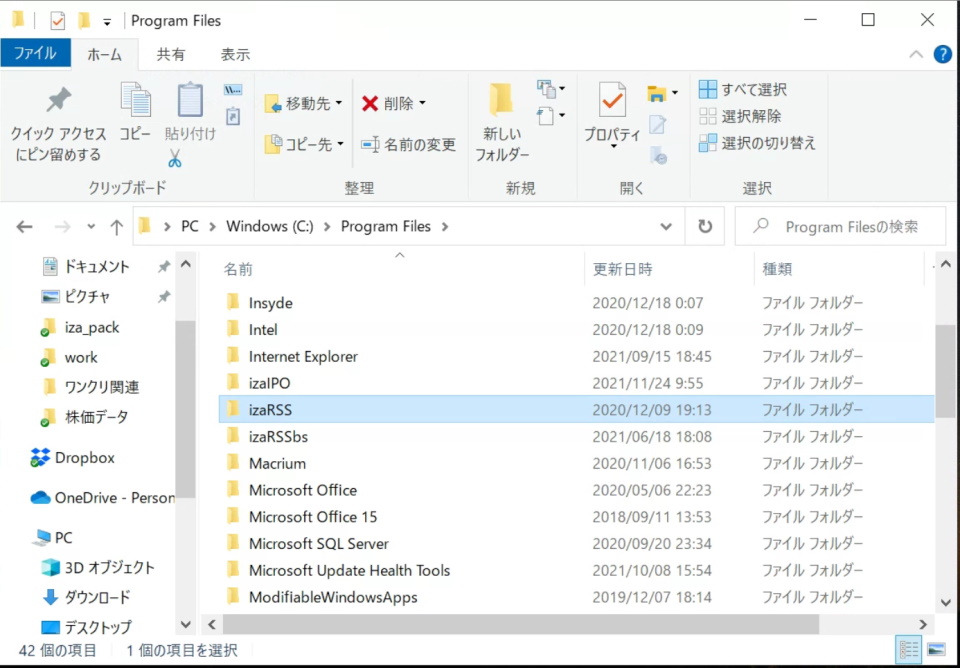This screenshot has width=960, height=668.
Task: Select ダウンロード in the navigation pane
Action: tap(86, 597)
